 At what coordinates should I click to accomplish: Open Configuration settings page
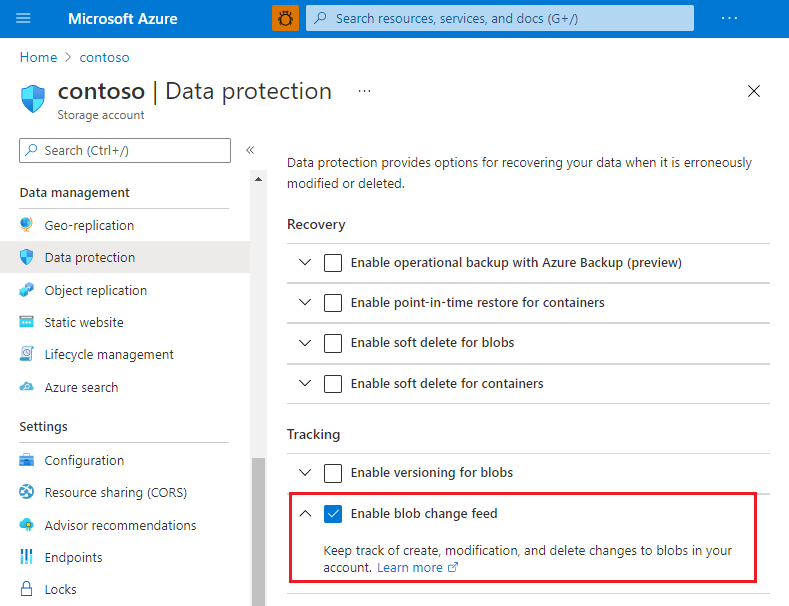tap(84, 461)
